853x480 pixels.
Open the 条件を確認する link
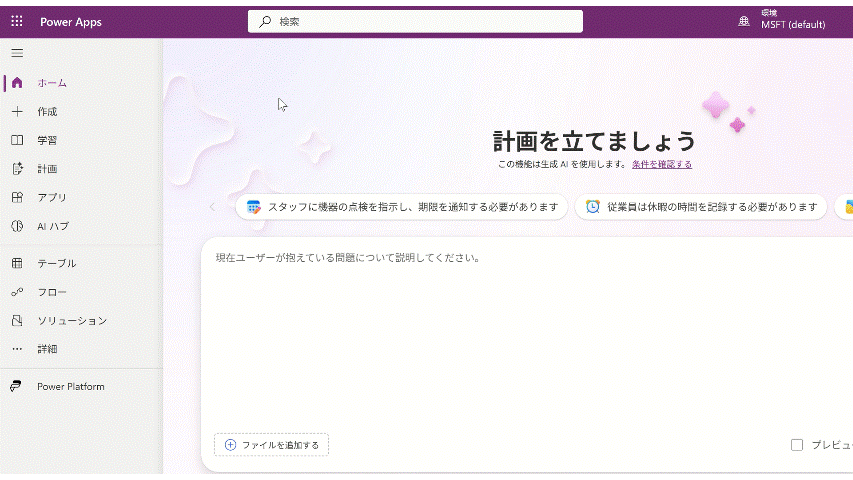pos(661,164)
